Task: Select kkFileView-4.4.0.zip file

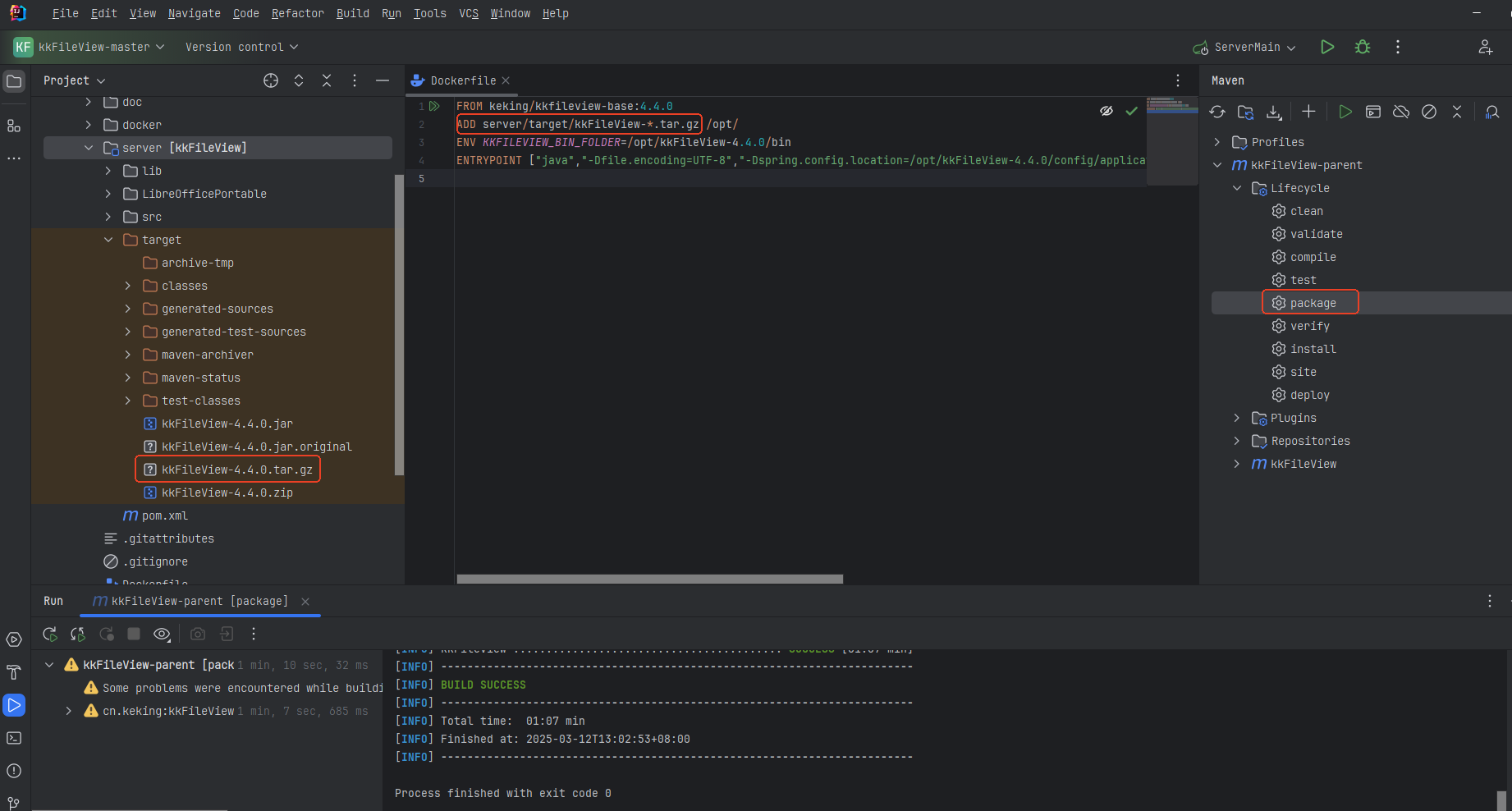Action: point(218,493)
